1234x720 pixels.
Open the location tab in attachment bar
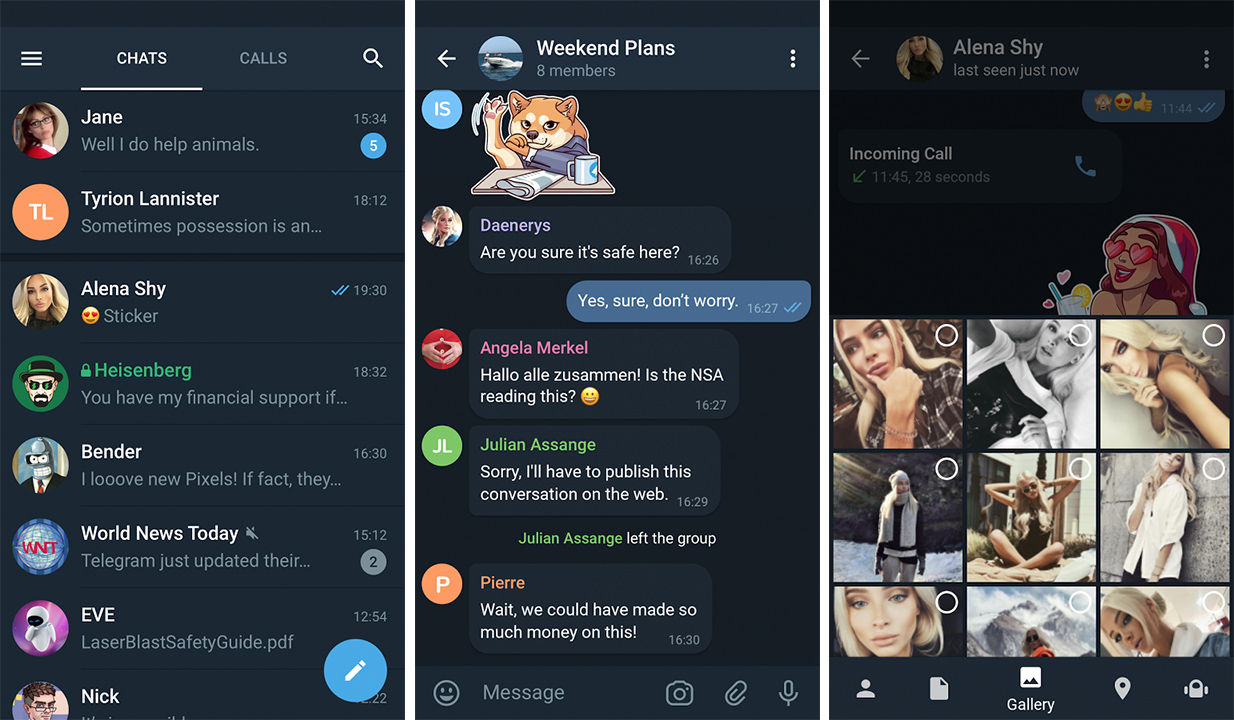1122,688
